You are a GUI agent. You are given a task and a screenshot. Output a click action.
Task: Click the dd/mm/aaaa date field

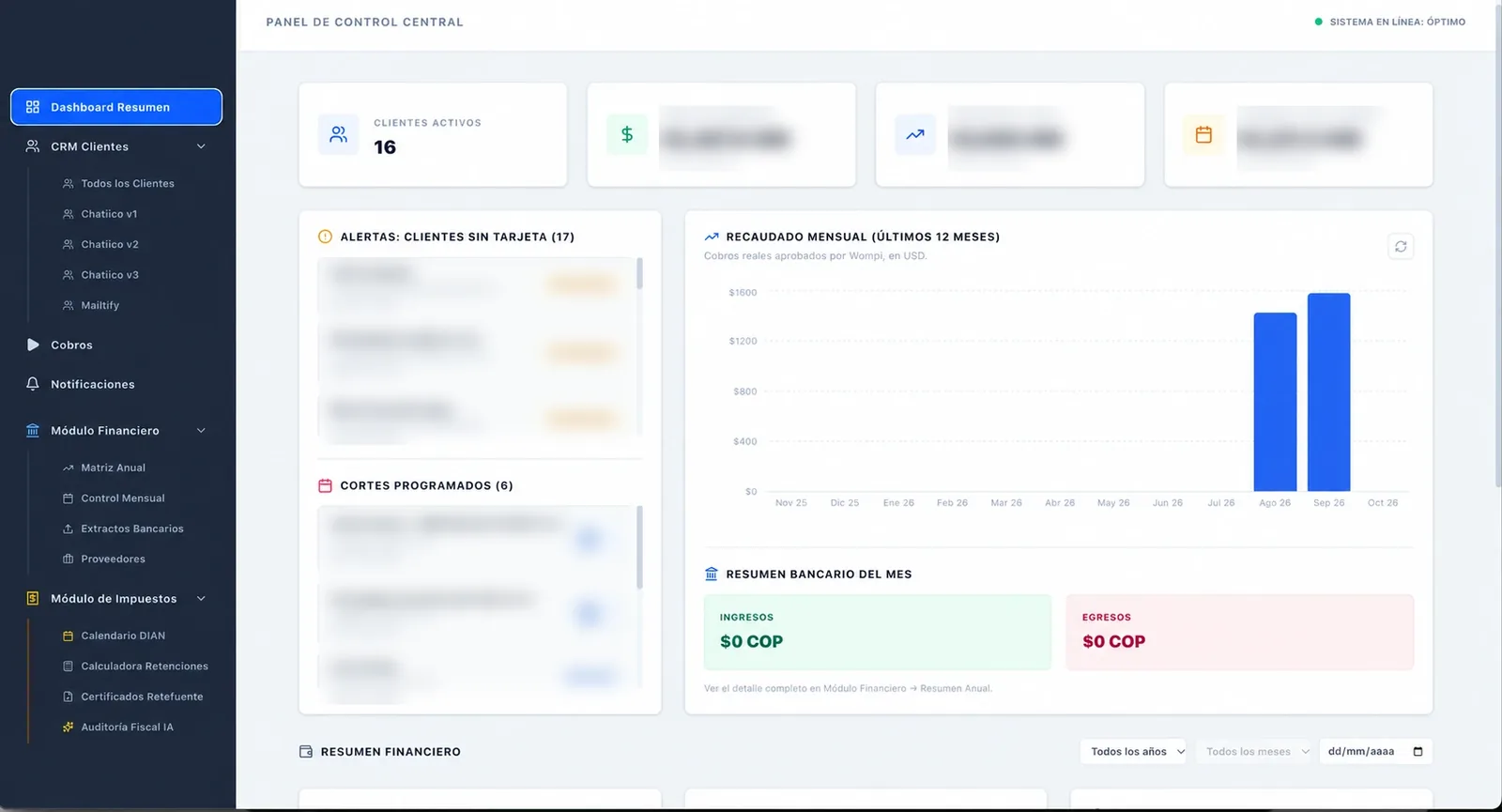(1375, 752)
